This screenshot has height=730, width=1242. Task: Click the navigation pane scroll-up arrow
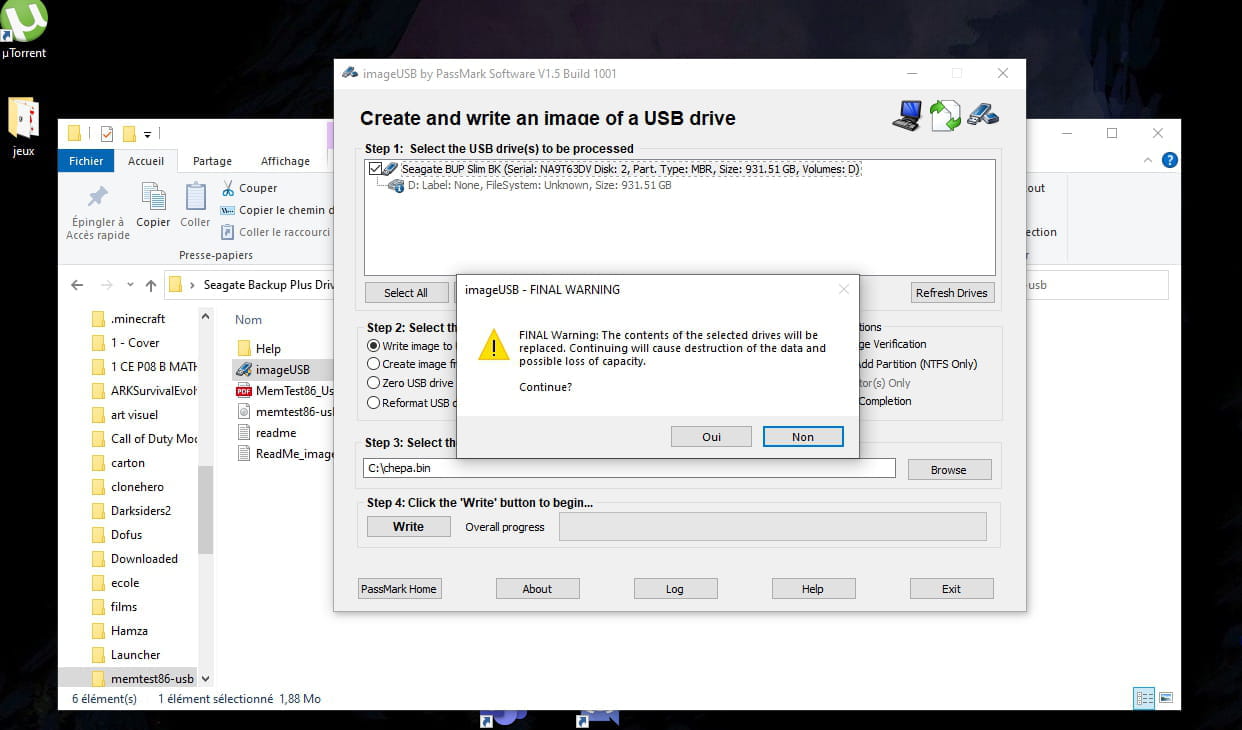click(205, 317)
